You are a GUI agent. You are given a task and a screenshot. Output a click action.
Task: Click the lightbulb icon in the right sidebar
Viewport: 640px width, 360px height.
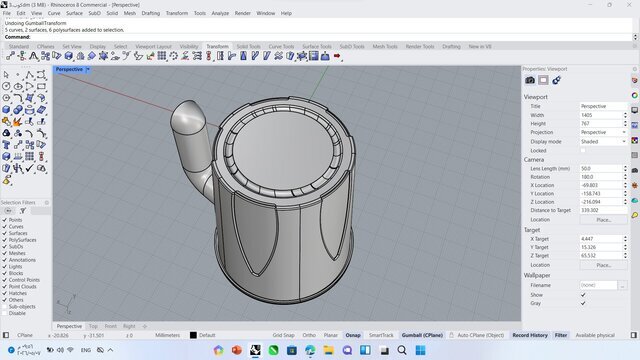(635, 215)
